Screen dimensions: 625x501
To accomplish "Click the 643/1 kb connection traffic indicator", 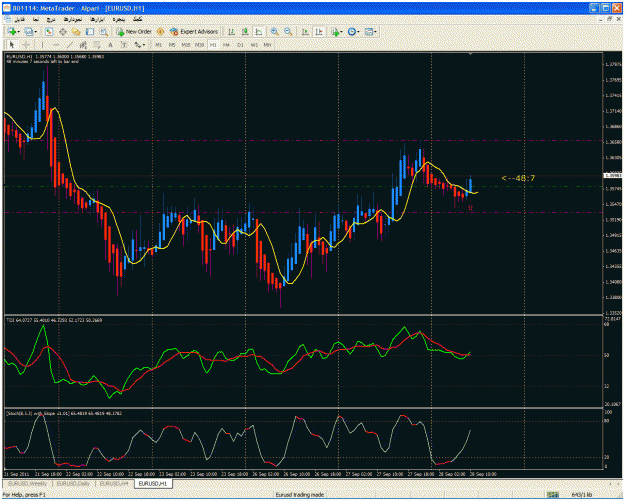I will pyautogui.click(x=582, y=495).
